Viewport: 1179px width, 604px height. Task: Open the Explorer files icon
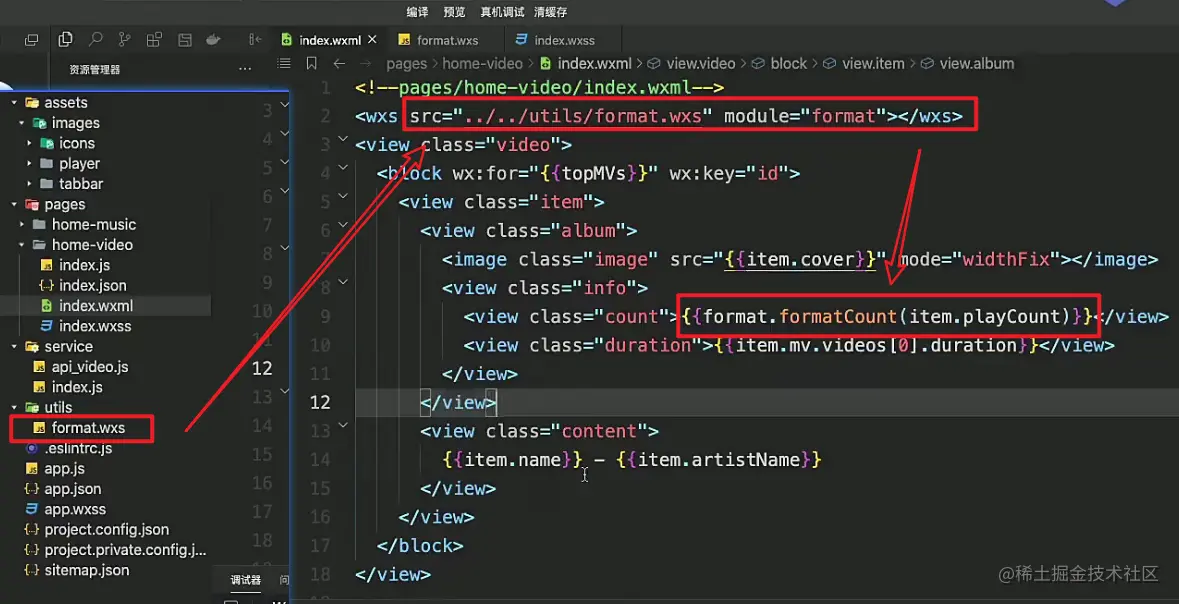(65, 39)
